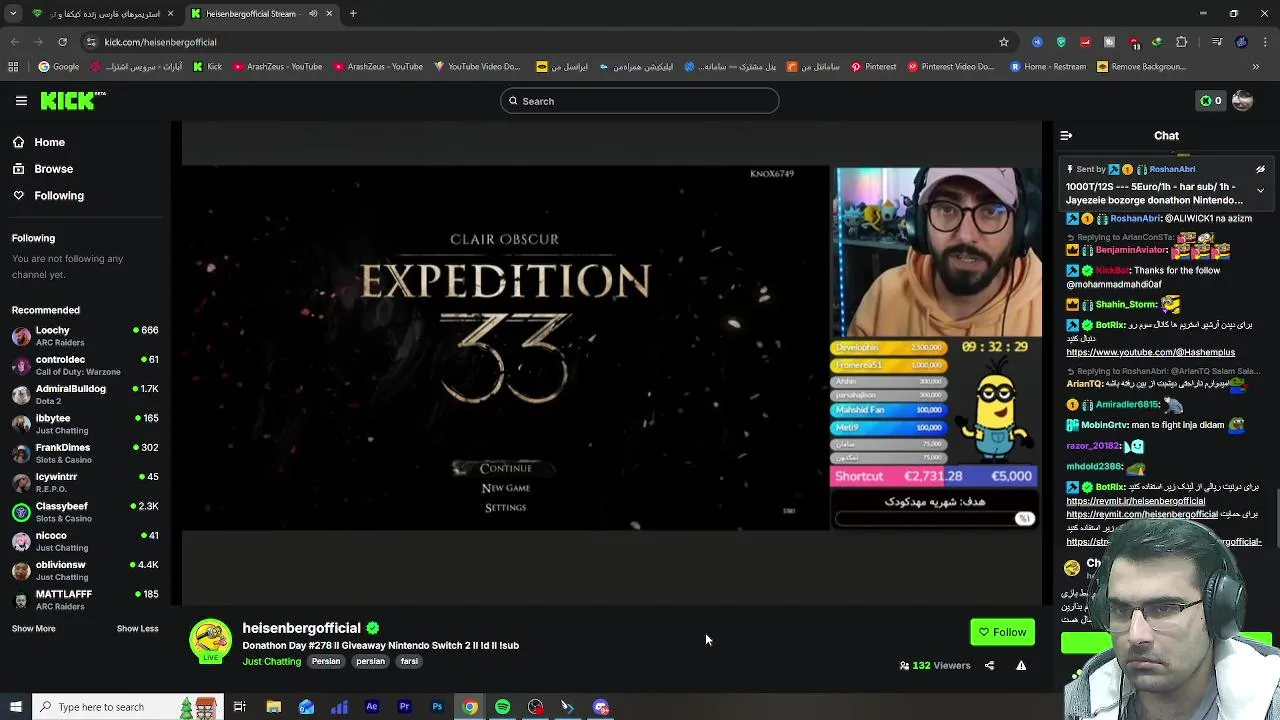The width and height of the screenshot is (1280, 720).
Task: Open oblivionsw recommended channel
Action: click(x=85, y=570)
